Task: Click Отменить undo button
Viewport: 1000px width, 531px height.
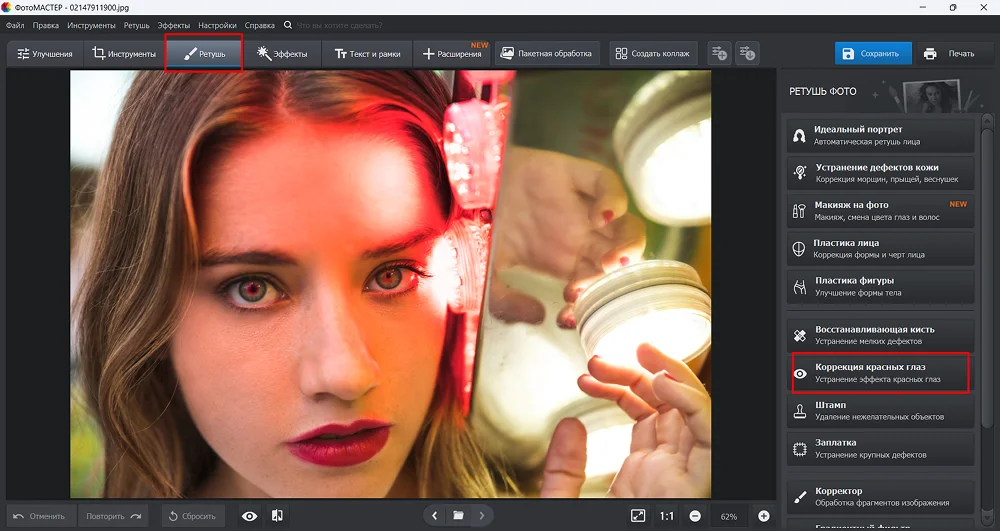Action: [40, 516]
